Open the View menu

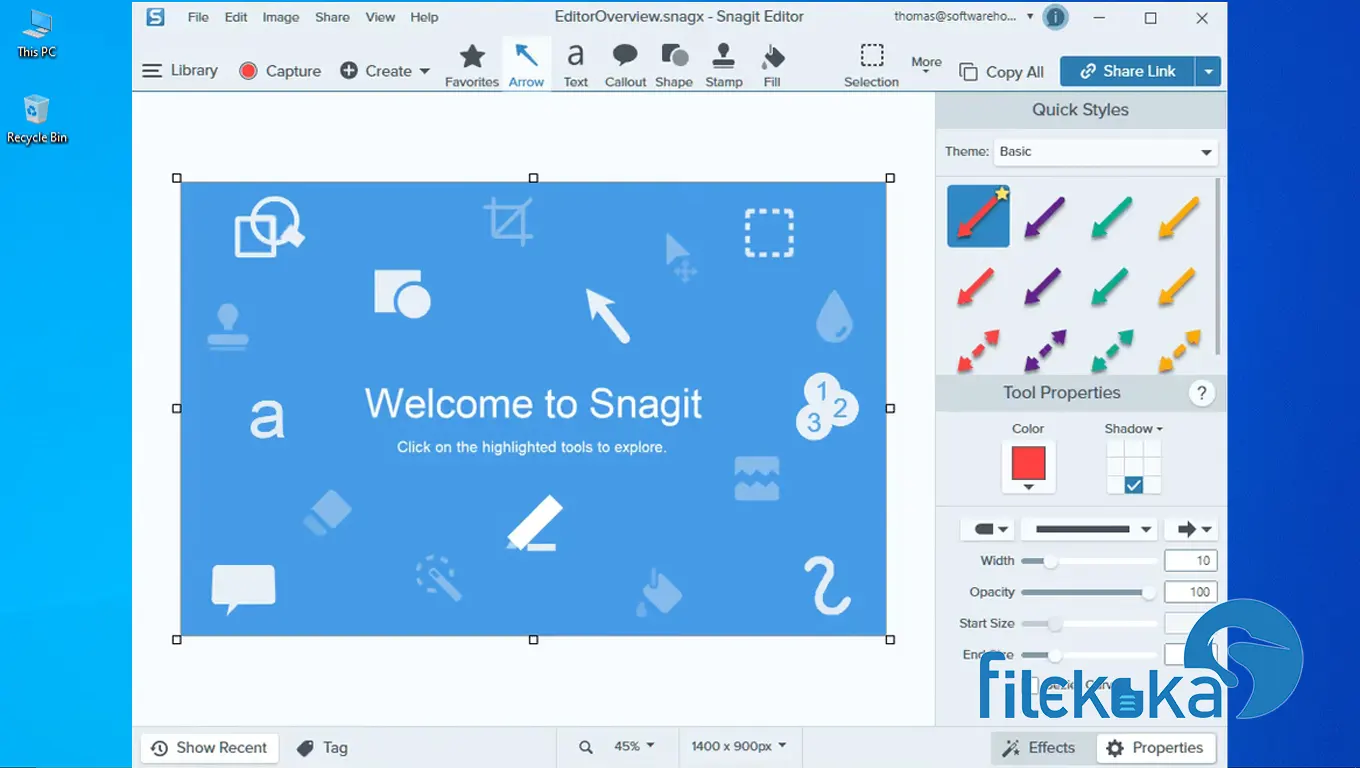tap(380, 17)
